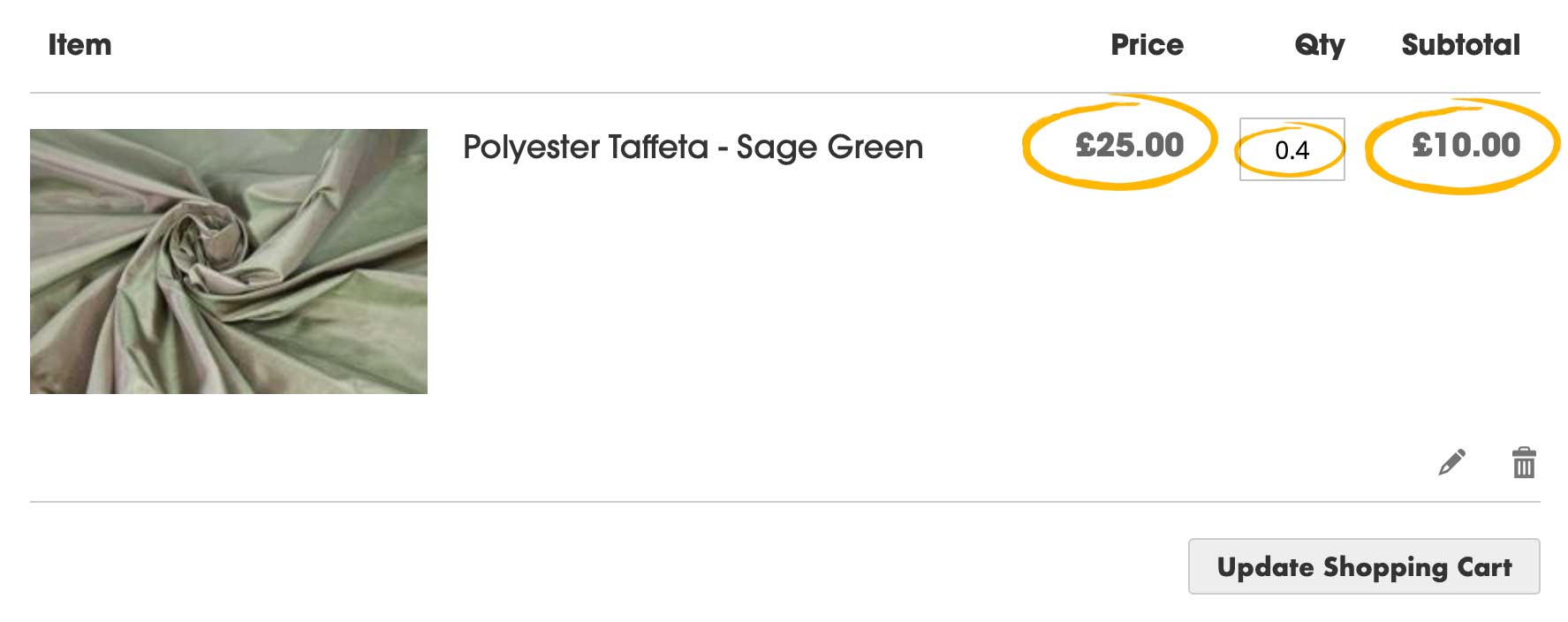Select the circled price value
The height and width of the screenshot is (622, 1568).
[x=1129, y=145]
